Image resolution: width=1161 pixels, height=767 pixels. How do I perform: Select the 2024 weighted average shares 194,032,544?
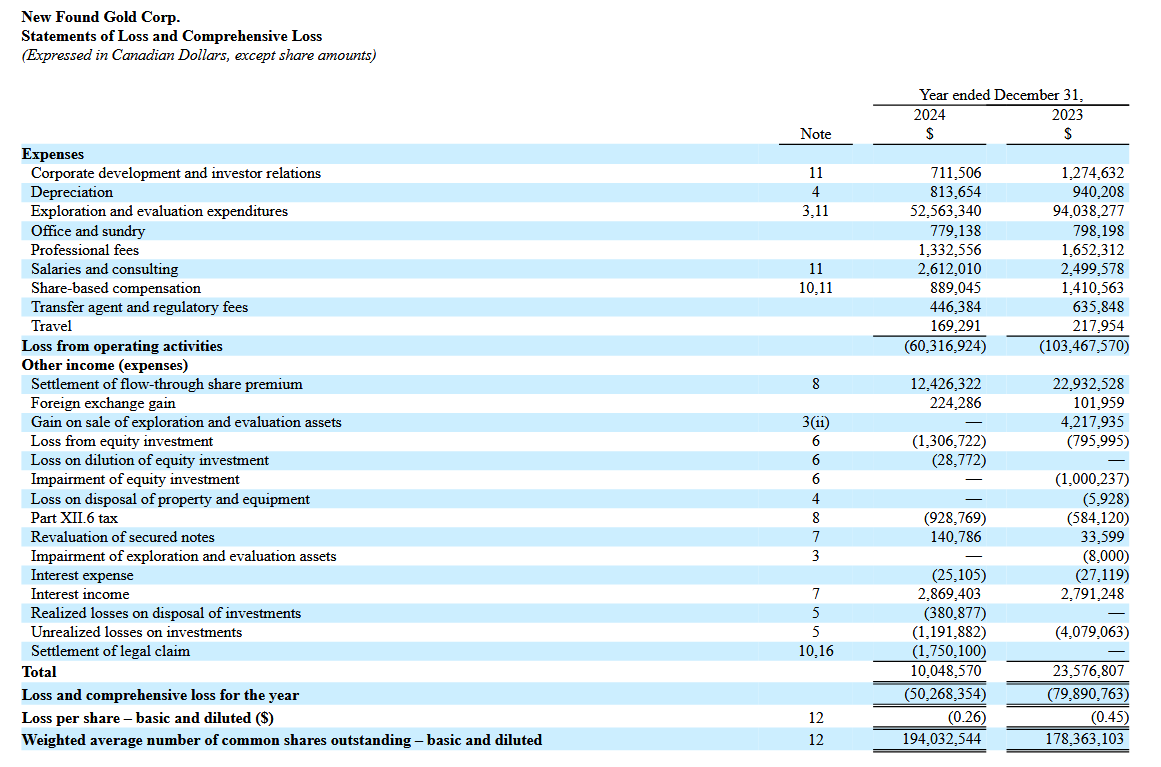[x=941, y=740]
